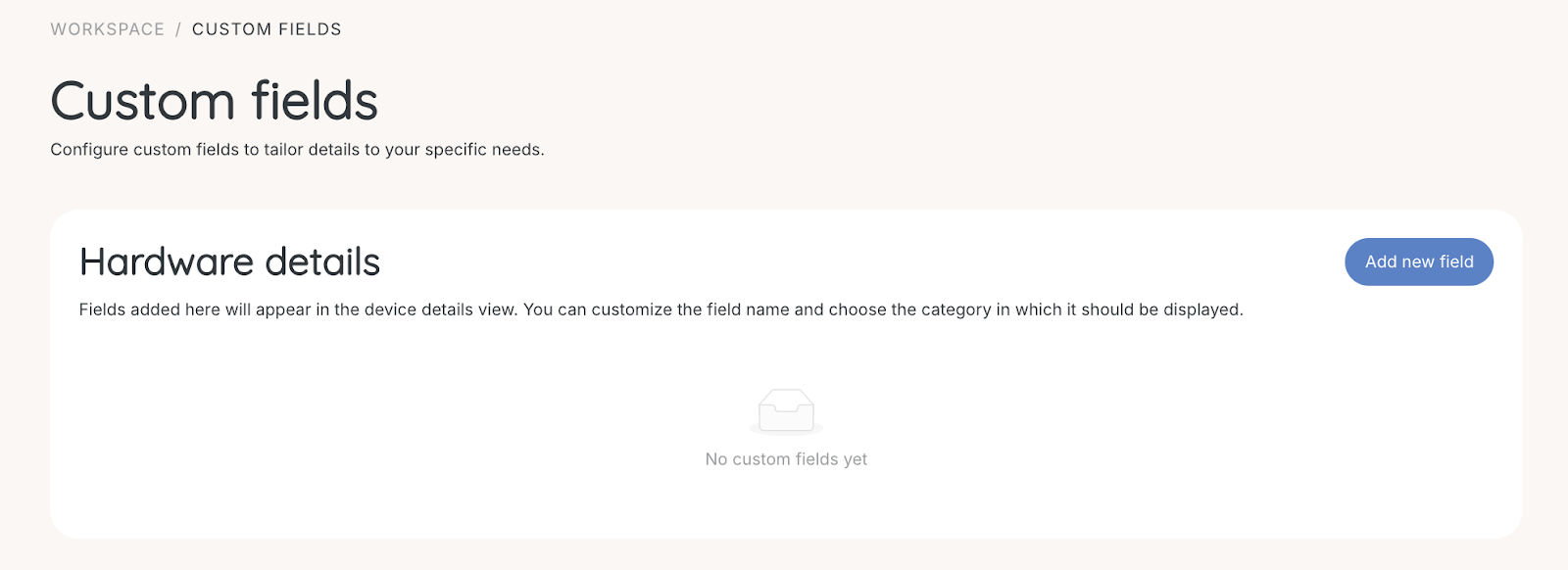Image resolution: width=1568 pixels, height=570 pixels.
Task: Go to the WORKSPACE breadcrumb link
Action: [x=108, y=29]
